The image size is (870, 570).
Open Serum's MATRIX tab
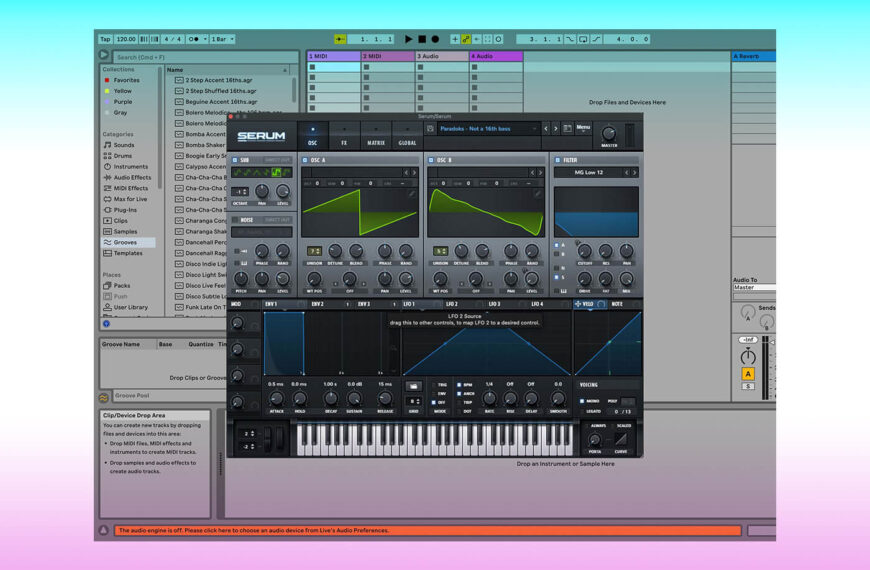[x=376, y=136]
